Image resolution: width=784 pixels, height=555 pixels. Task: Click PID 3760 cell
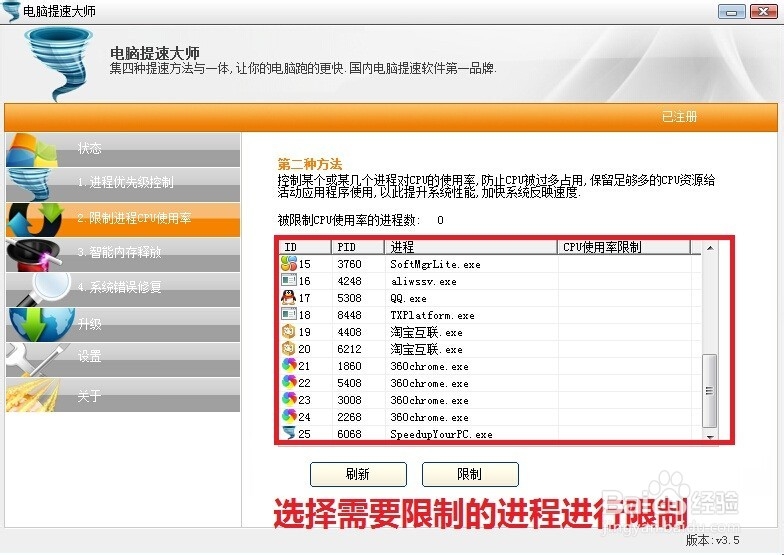349,264
